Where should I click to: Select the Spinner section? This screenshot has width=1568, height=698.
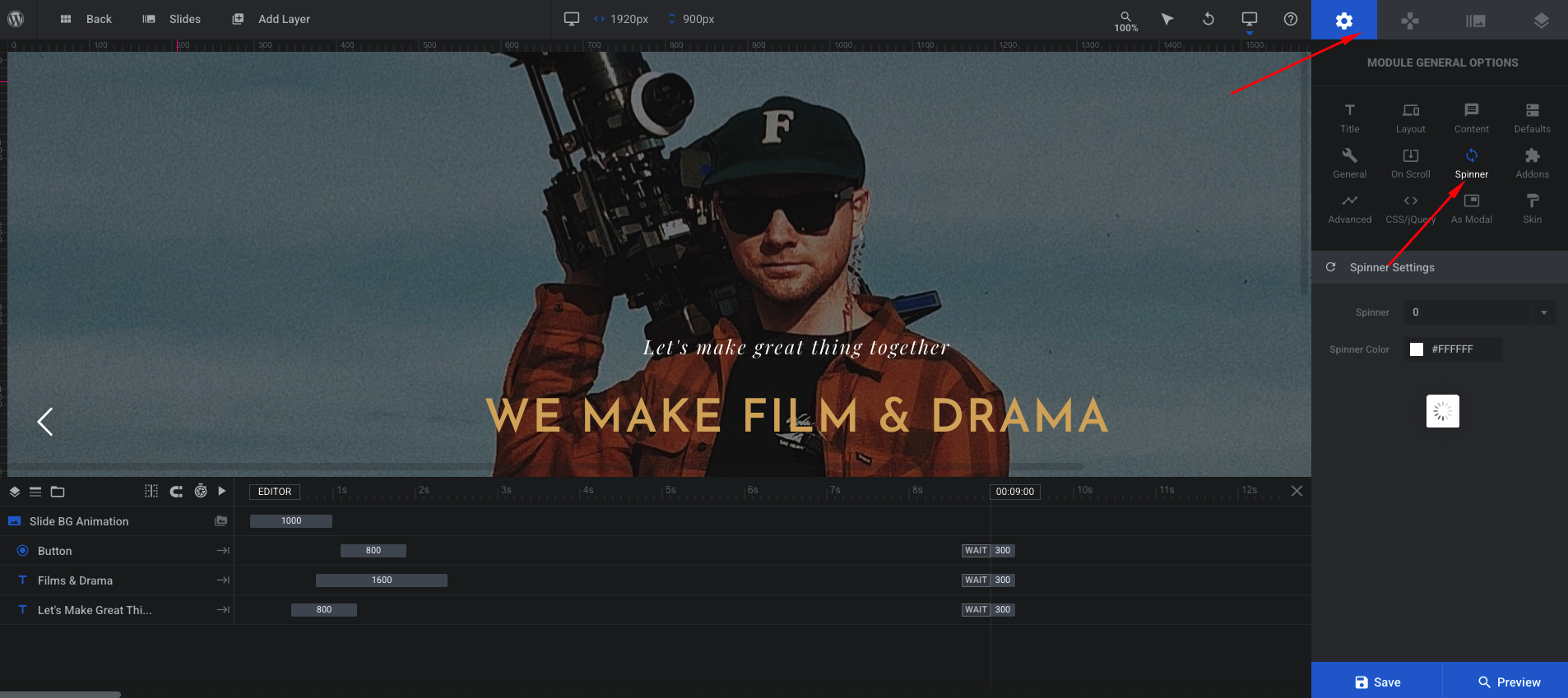click(1472, 164)
